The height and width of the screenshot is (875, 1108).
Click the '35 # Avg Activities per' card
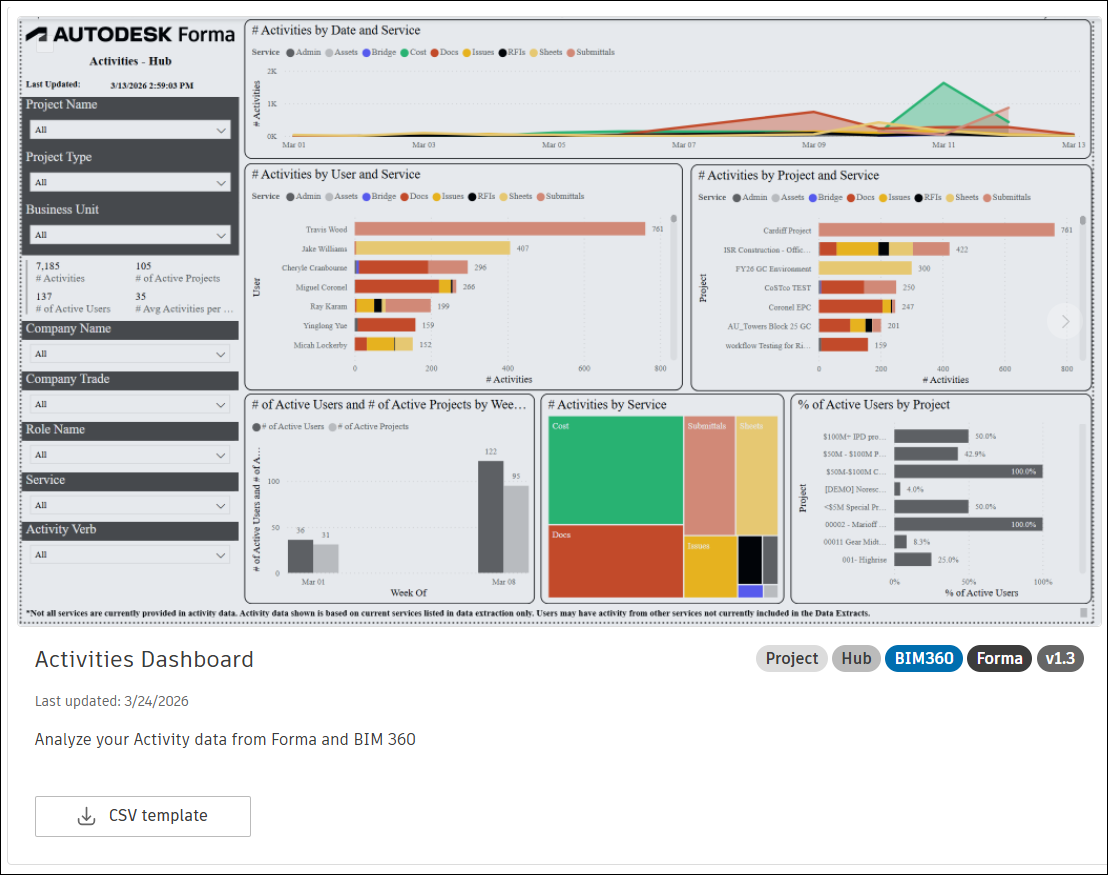tap(184, 303)
